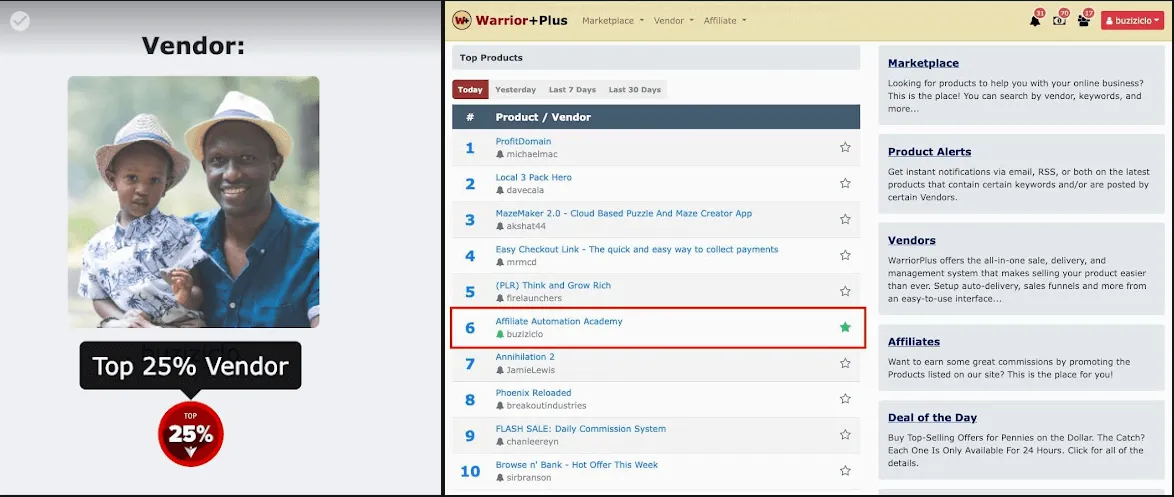The height and width of the screenshot is (497, 1174).
Task: Open the Local 3 Pack Hero link
Action: 533,177
